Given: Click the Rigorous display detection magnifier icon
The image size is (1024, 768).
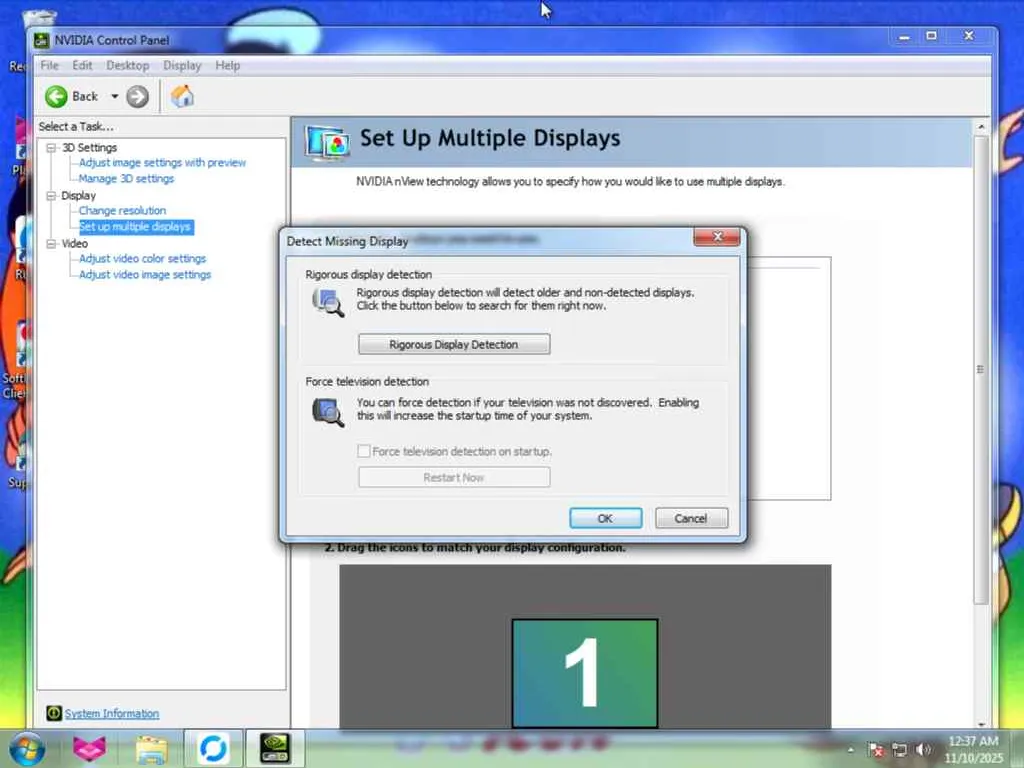Looking at the screenshot, I should click(328, 302).
